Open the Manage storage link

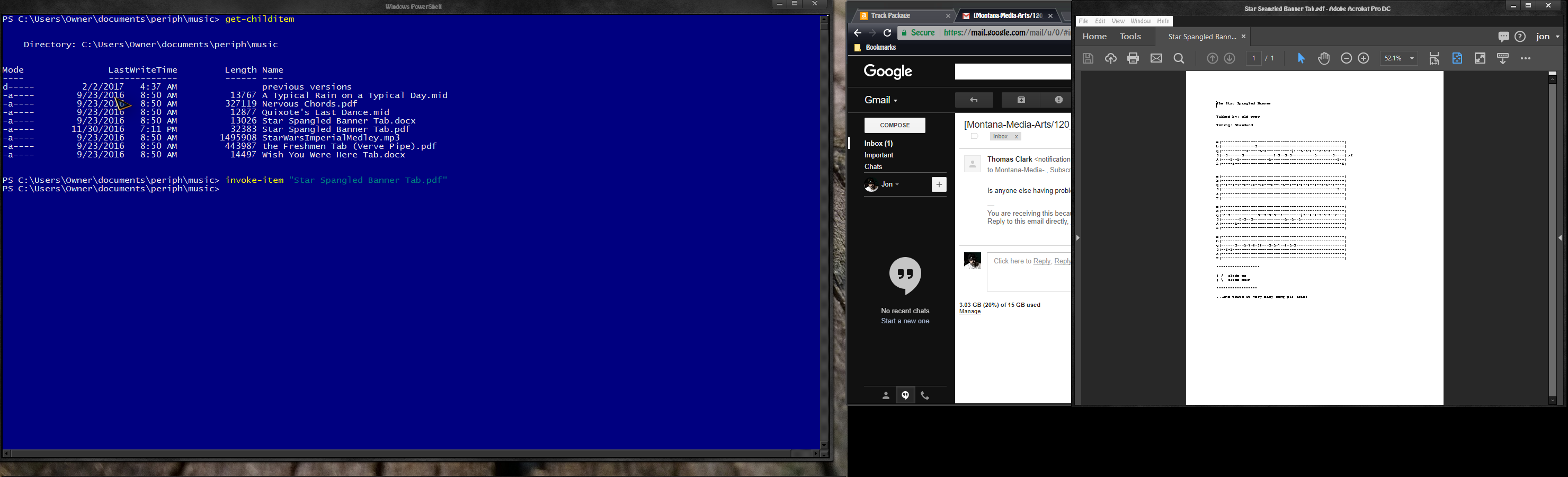pyautogui.click(x=970, y=311)
